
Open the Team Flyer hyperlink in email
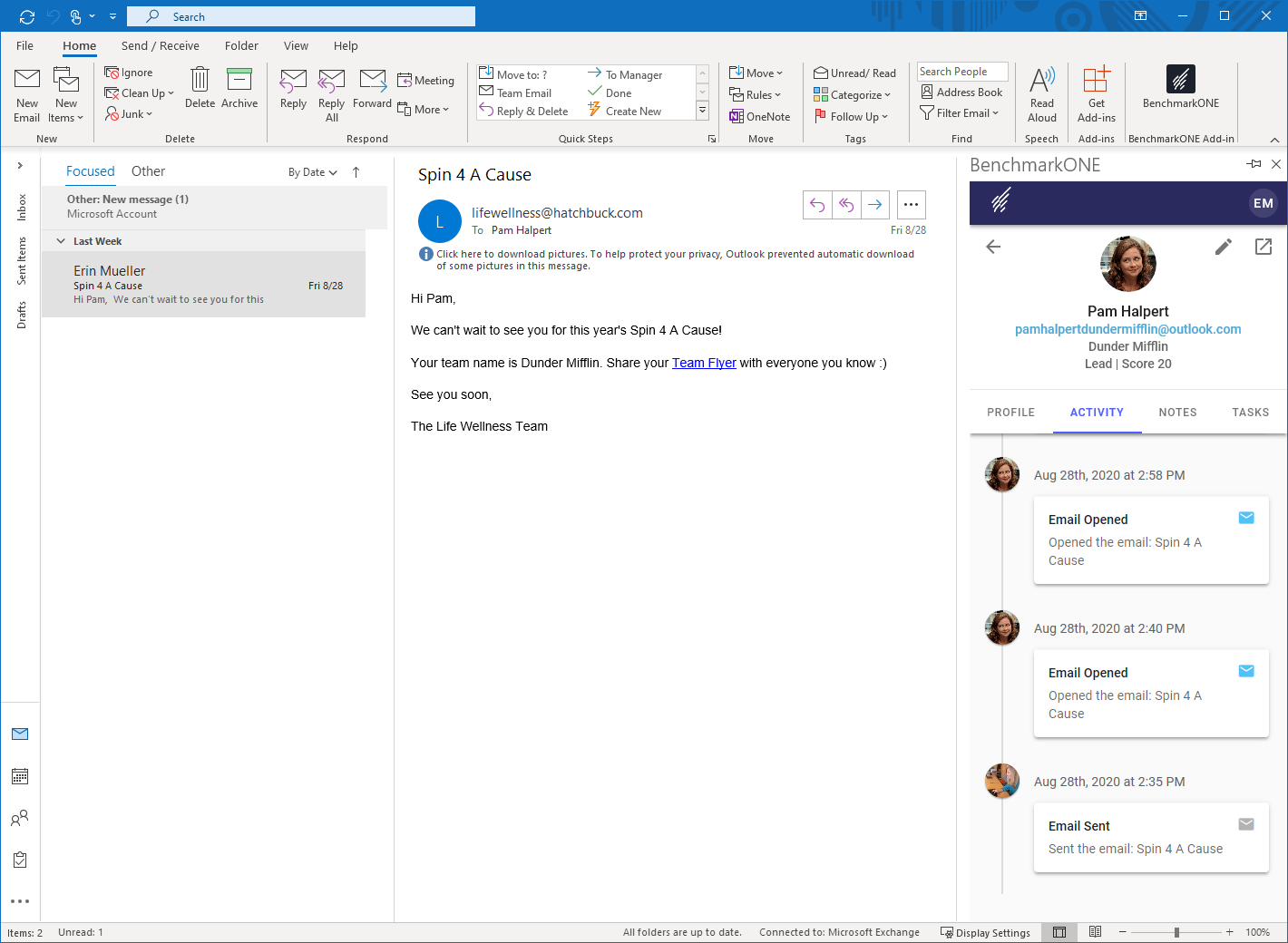pyautogui.click(x=704, y=363)
